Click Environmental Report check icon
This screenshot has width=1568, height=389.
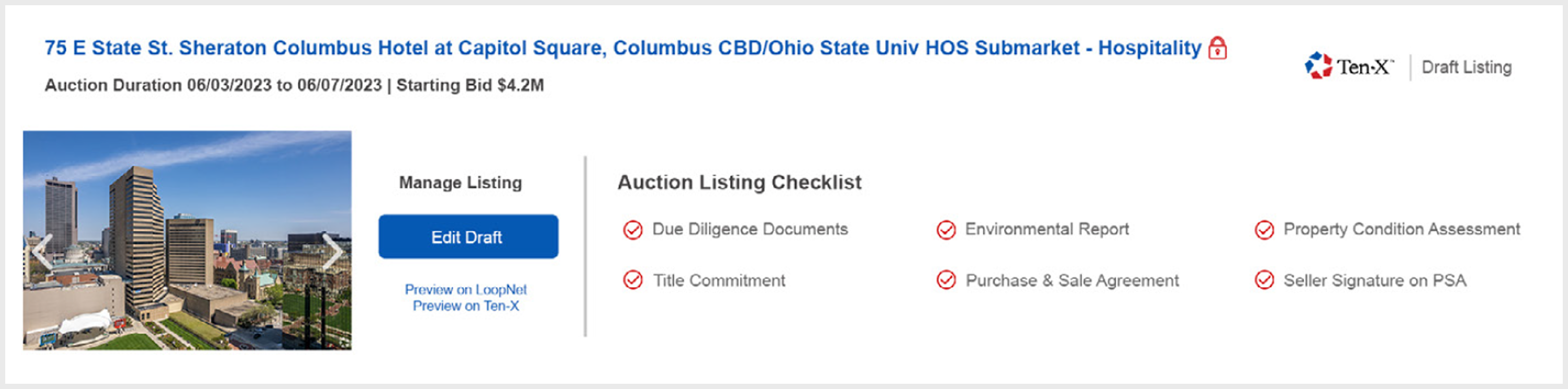coord(946,230)
